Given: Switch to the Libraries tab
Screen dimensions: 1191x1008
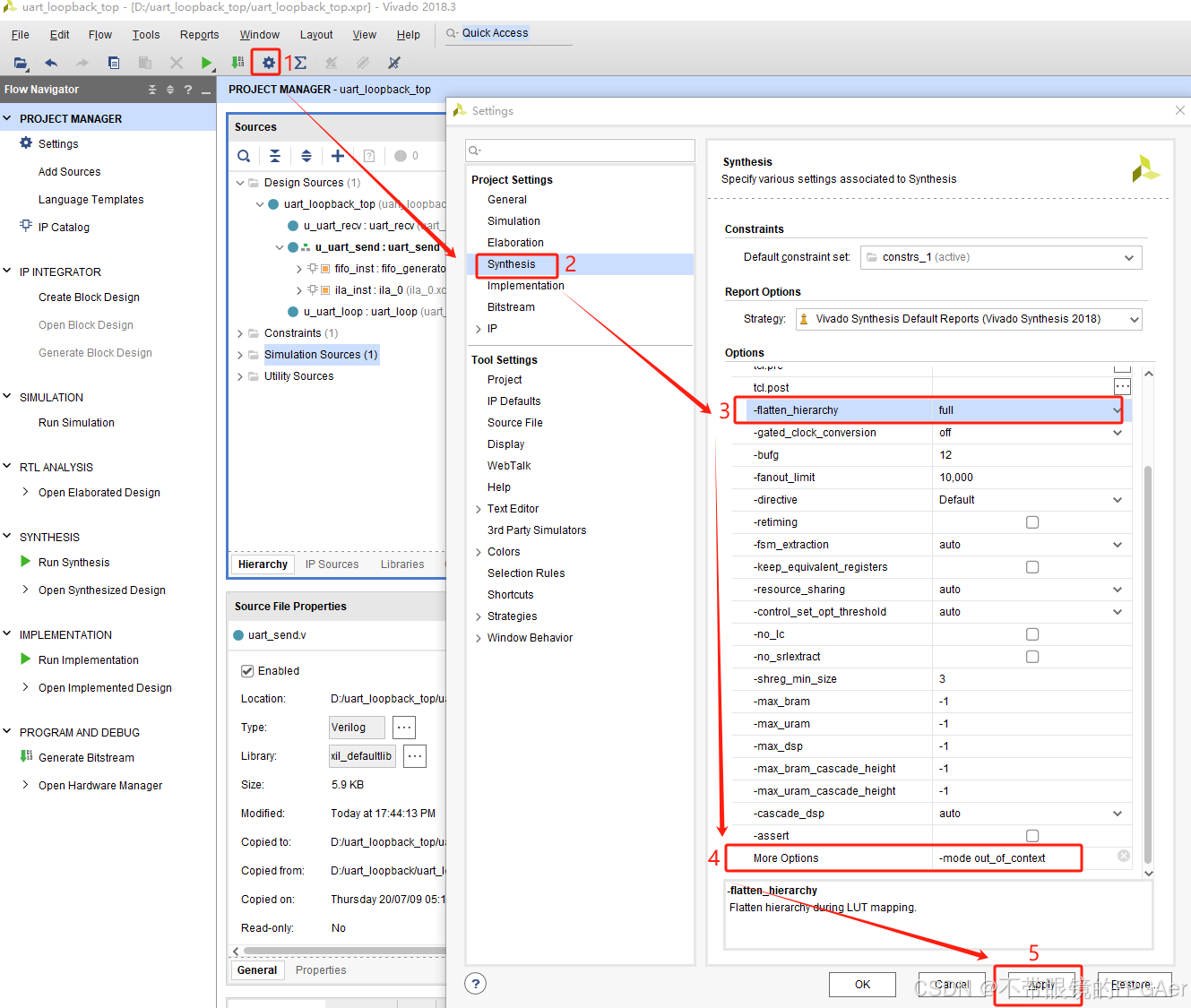Looking at the screenshot, I should (402, 564).
